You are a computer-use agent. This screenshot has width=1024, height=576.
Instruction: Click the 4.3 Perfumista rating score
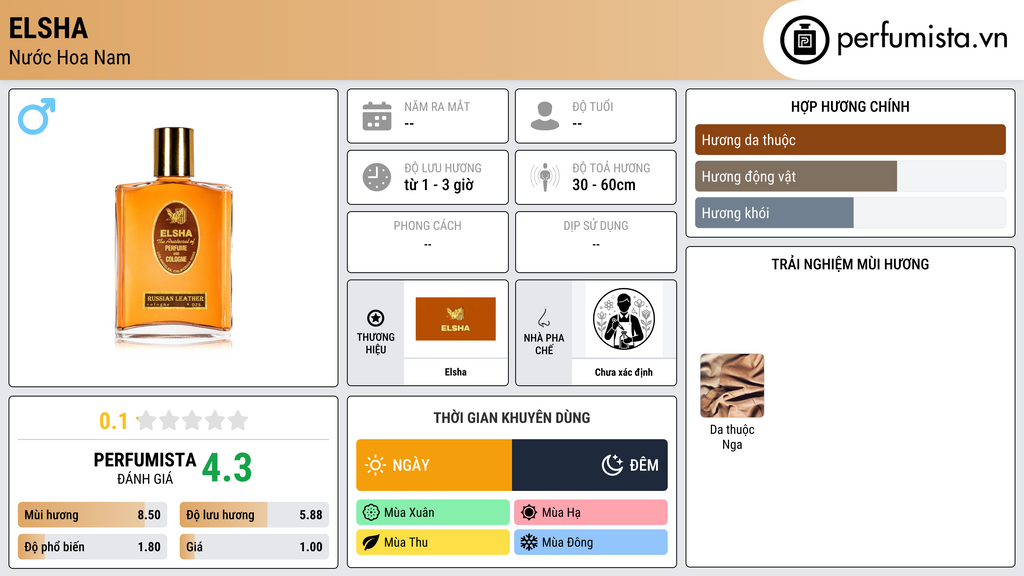[x=227, y=468]
